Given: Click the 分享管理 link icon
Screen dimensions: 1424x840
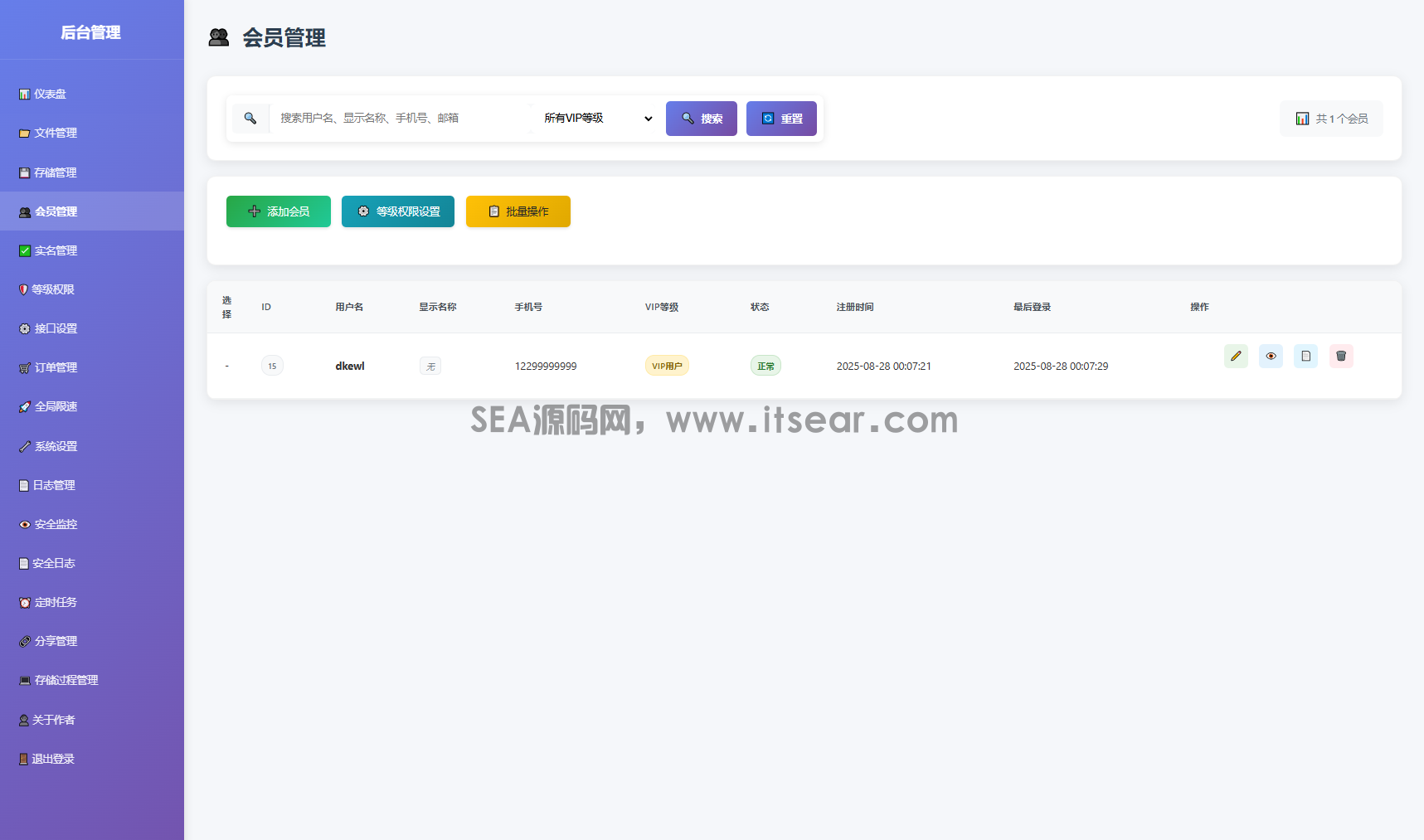Looking at the screenshot, I should tap(25, 642).
